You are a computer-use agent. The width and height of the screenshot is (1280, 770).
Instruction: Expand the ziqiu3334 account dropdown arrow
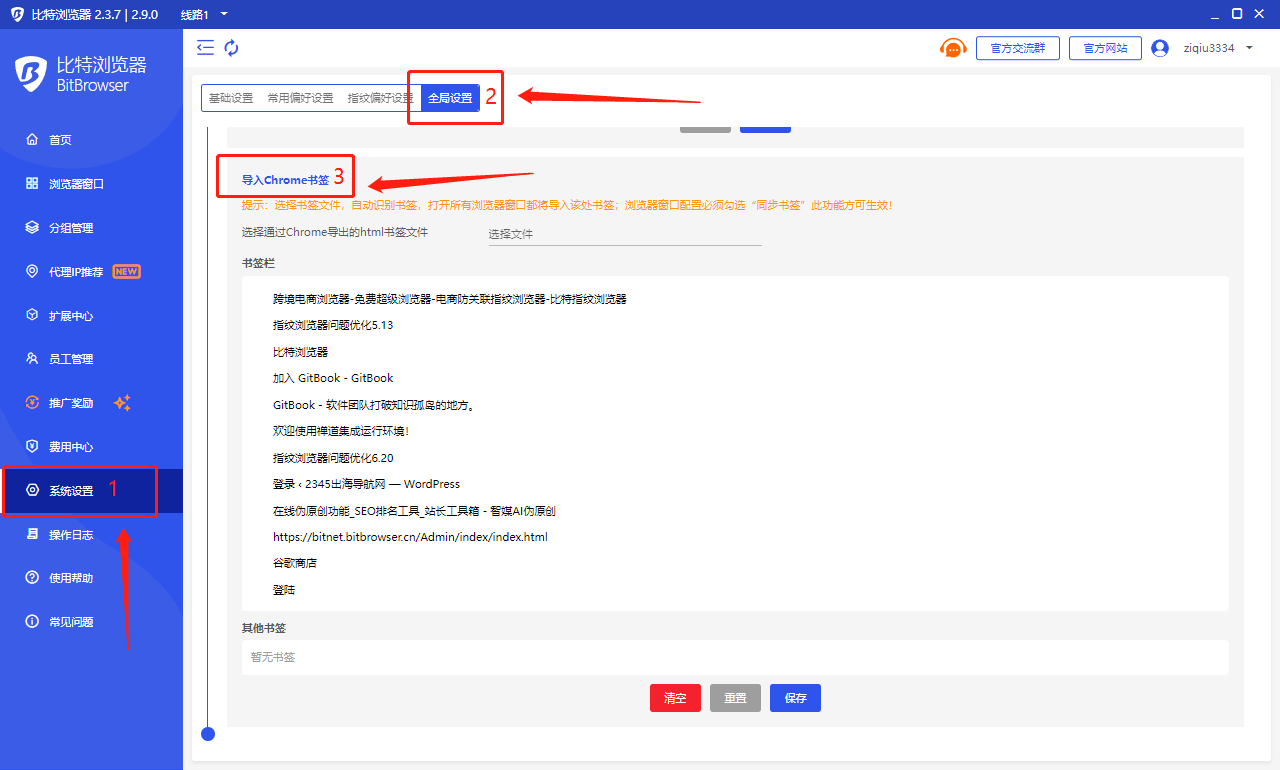point(1250,48)
